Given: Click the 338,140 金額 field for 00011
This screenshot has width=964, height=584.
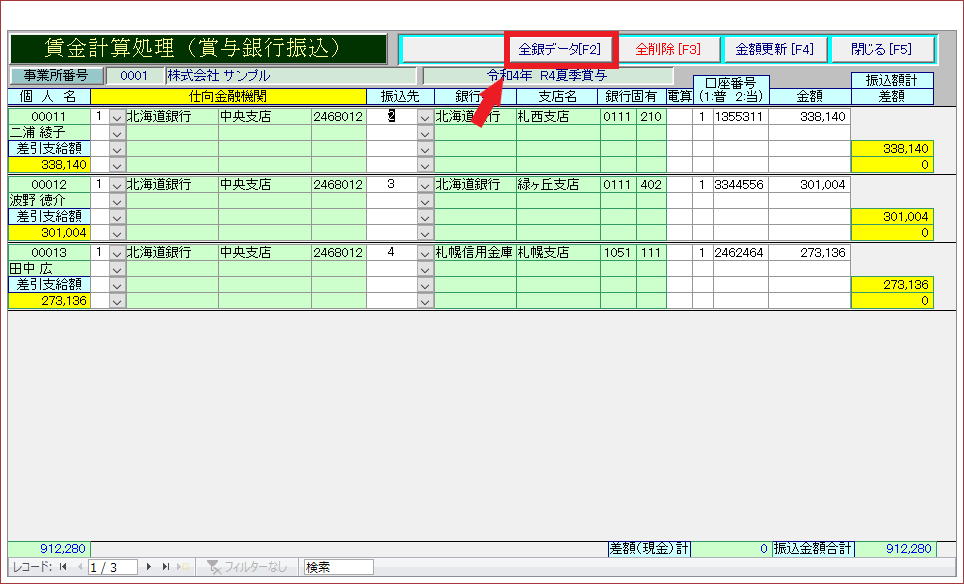Looking at the screenshot, I should [808, 117].
